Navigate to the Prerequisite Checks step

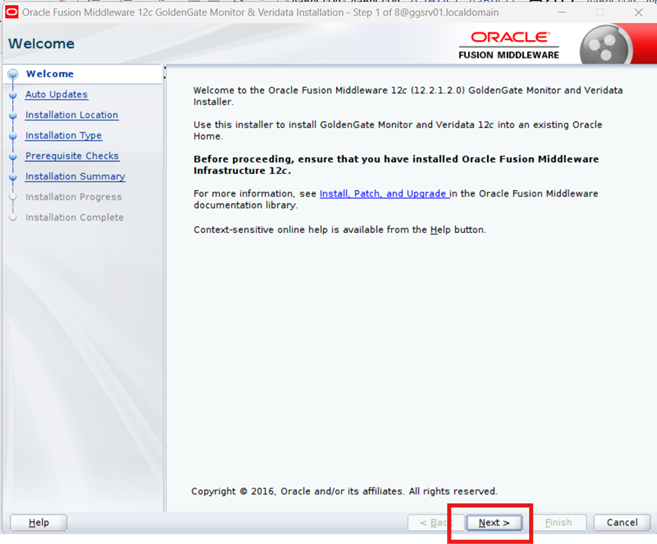click(72, 156)
